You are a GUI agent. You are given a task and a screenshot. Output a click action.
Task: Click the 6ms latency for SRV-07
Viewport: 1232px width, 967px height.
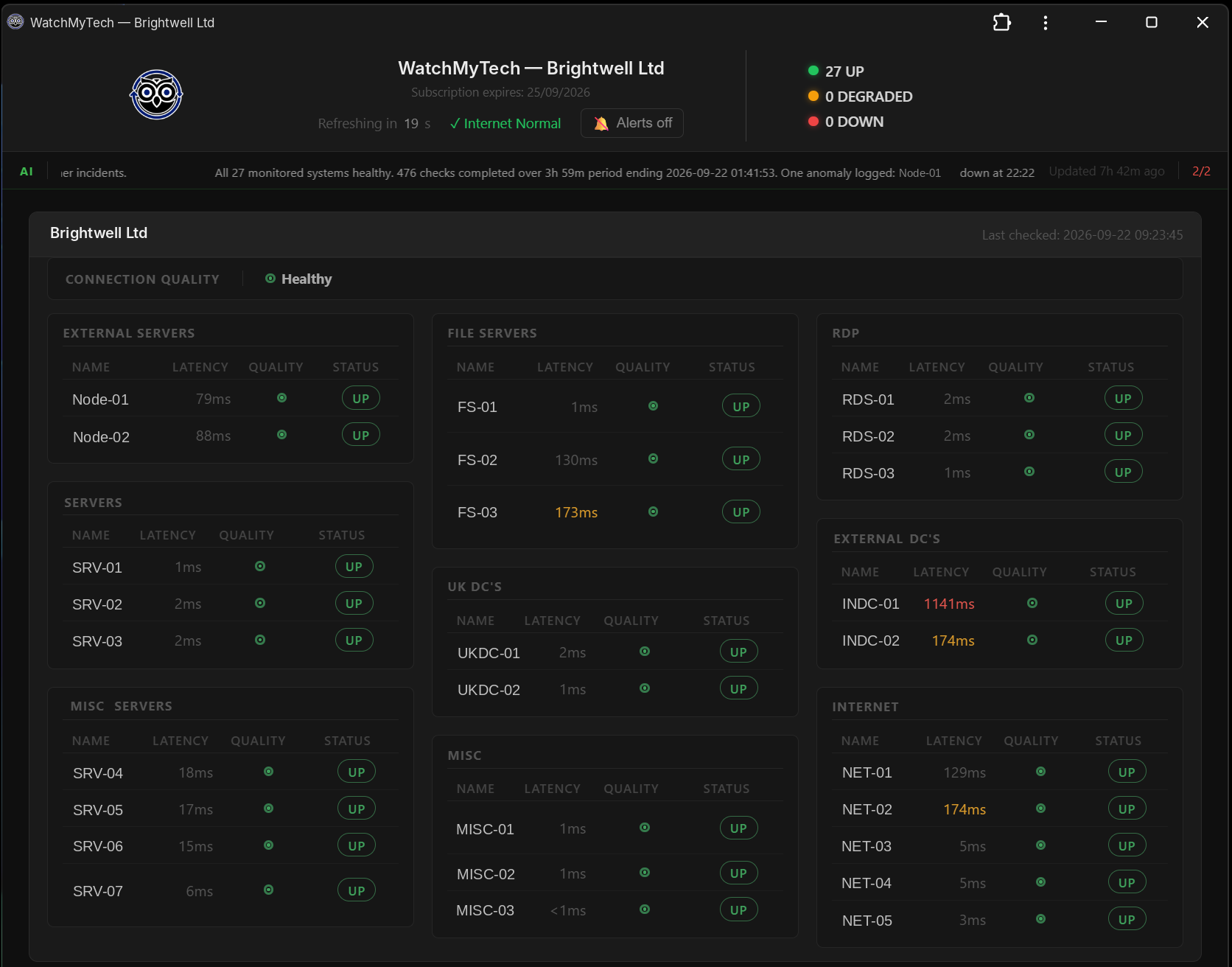pyautogui.click(x=200, y=891)
